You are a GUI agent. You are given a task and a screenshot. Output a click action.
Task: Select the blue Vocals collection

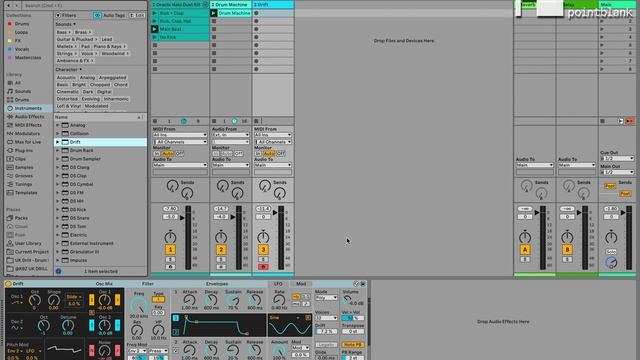[22, 49]
